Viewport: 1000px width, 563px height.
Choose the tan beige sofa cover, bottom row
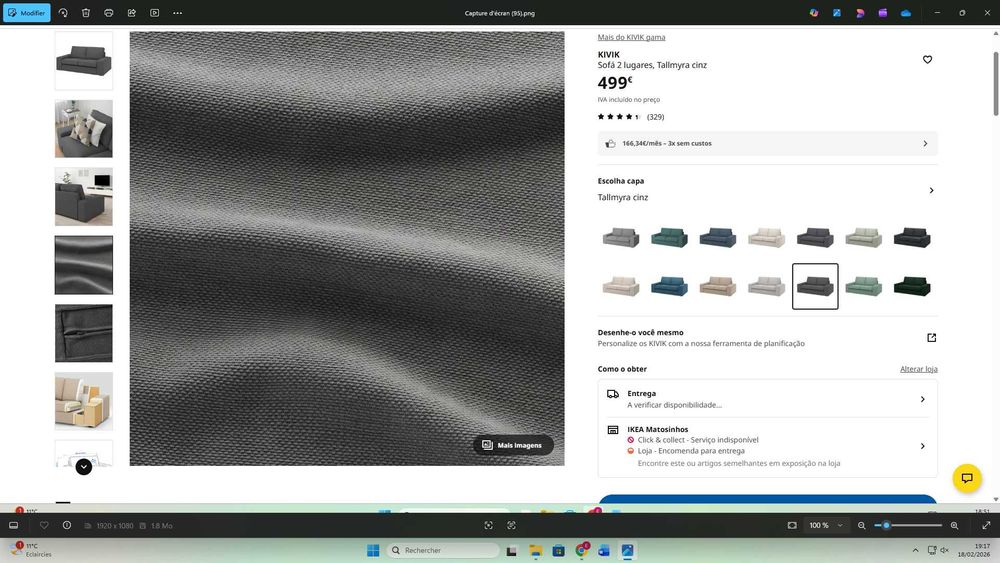[x=718, y=286]
